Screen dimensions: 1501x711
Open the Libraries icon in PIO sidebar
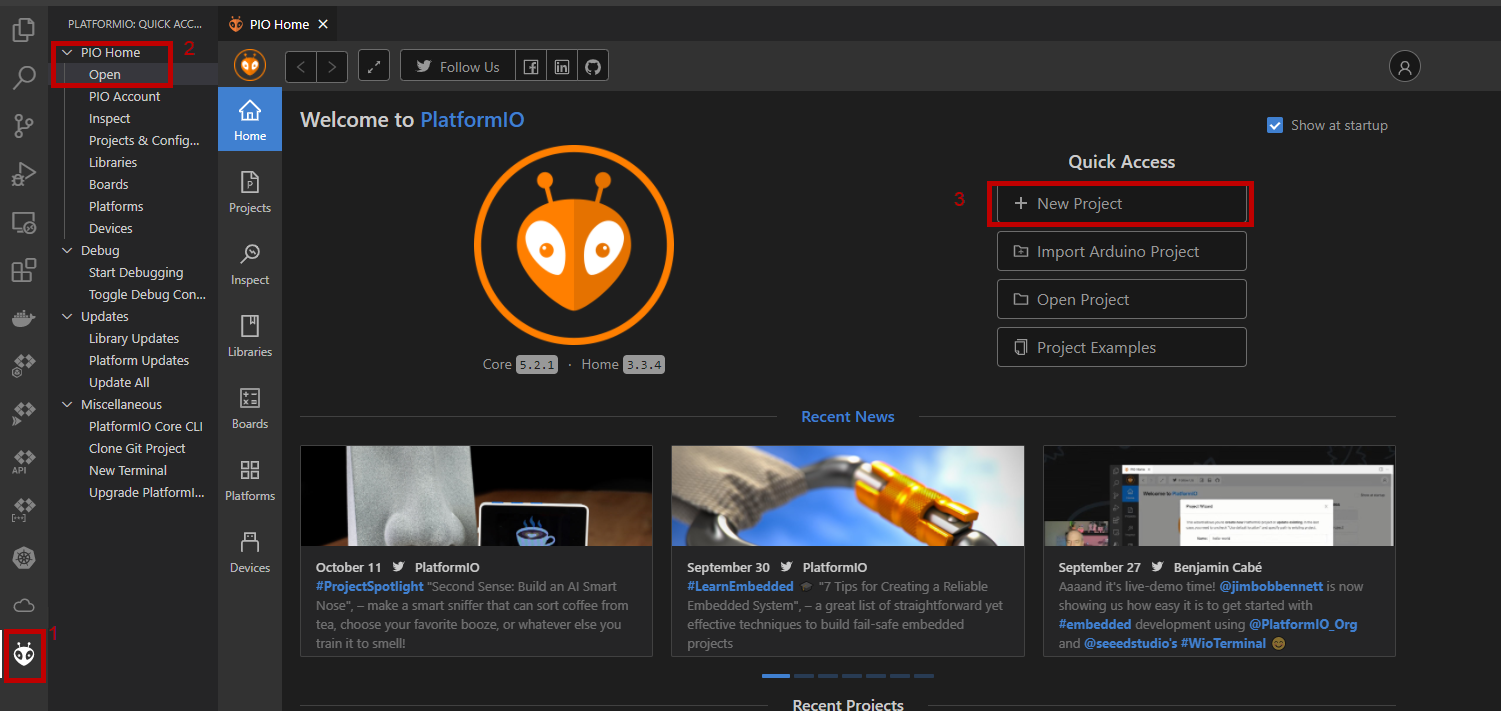250,335
